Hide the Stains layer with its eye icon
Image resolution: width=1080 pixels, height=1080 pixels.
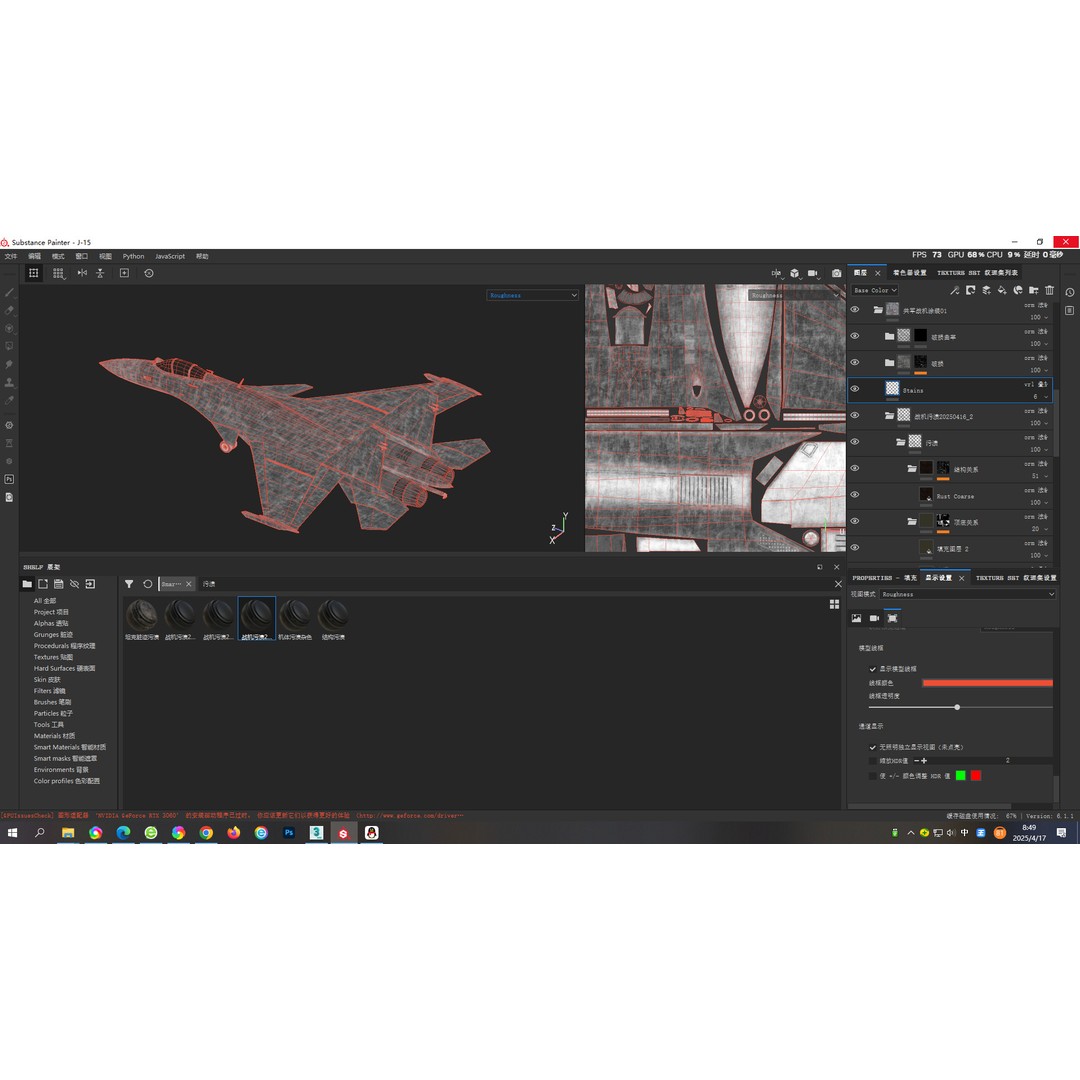(x=855, y=389)
